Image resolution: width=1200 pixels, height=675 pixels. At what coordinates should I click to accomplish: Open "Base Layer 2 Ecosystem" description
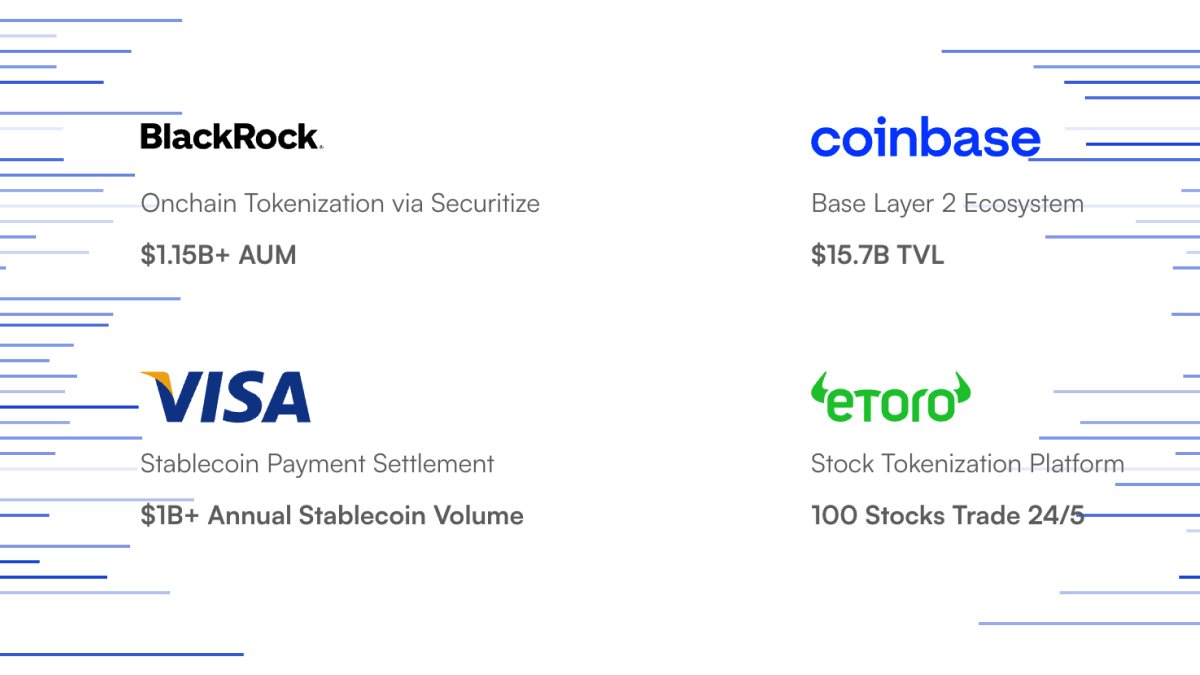point(947,204)
